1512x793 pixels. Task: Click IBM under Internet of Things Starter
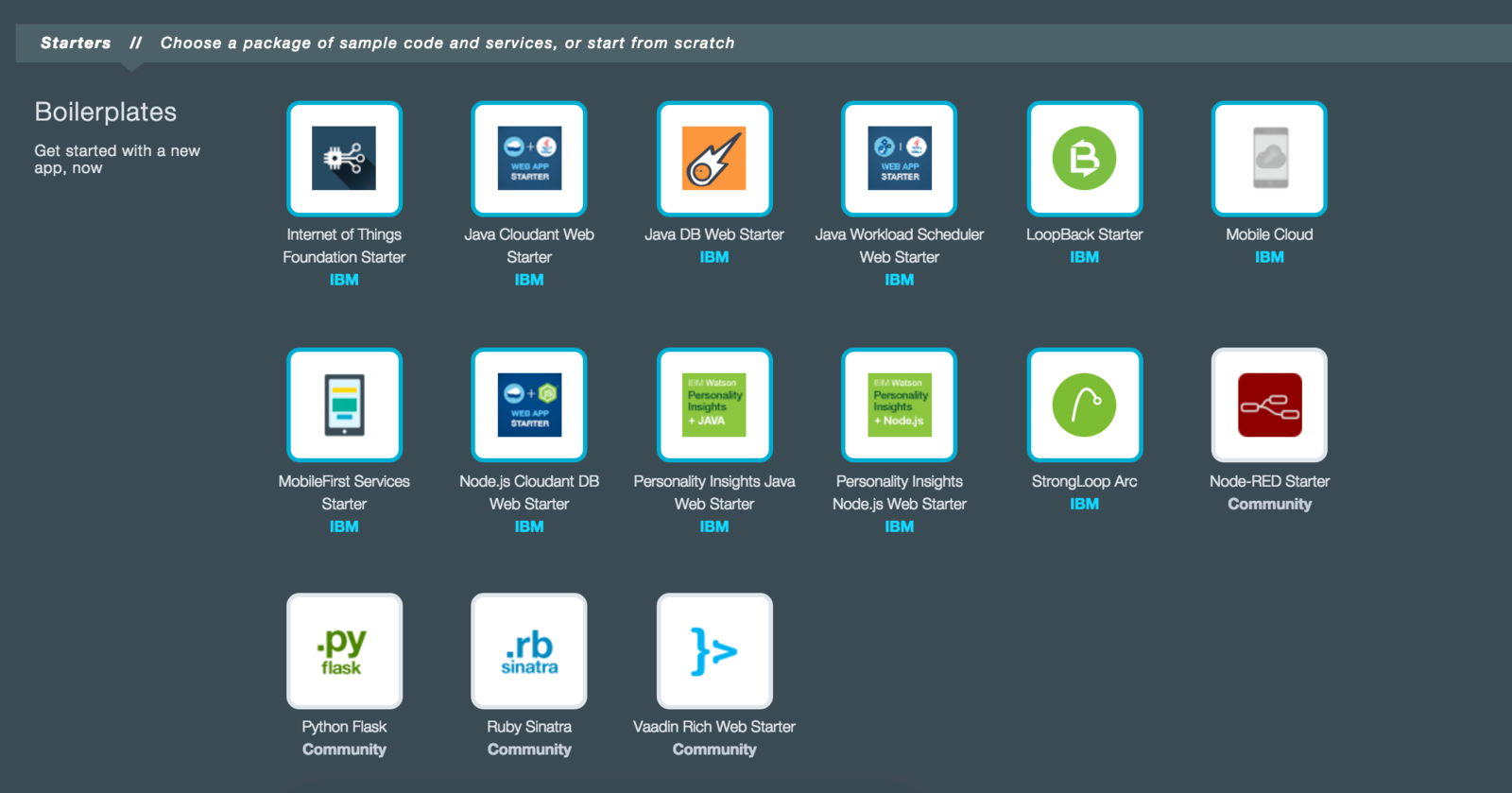344,280
